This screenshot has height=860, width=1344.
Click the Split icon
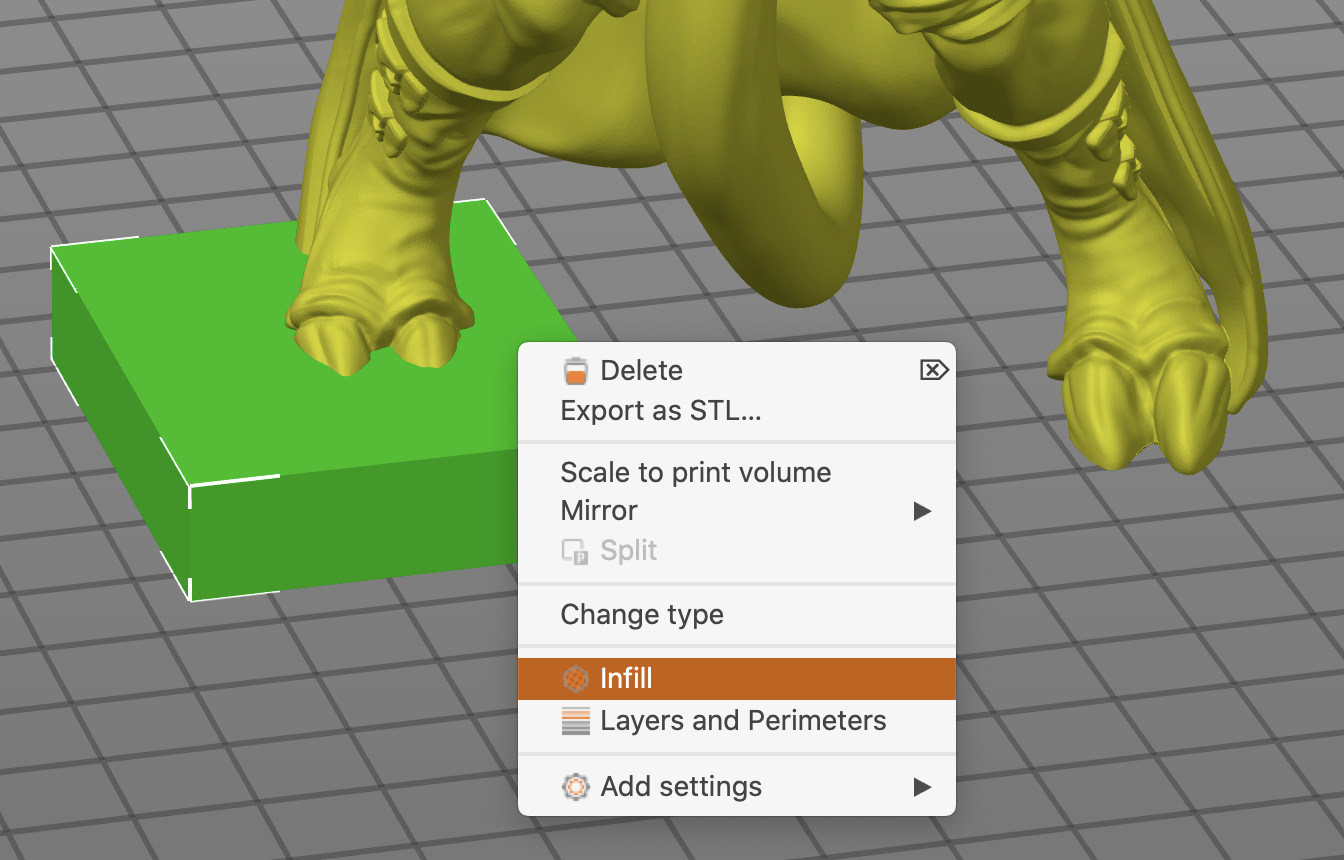click(x=575, y=551)
